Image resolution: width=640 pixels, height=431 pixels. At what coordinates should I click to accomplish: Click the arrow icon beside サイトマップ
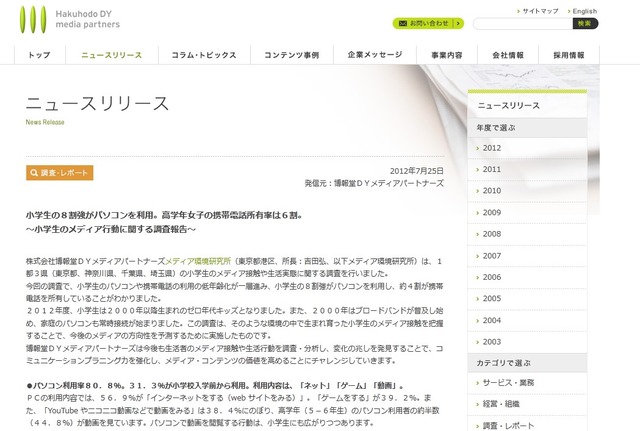518,11
